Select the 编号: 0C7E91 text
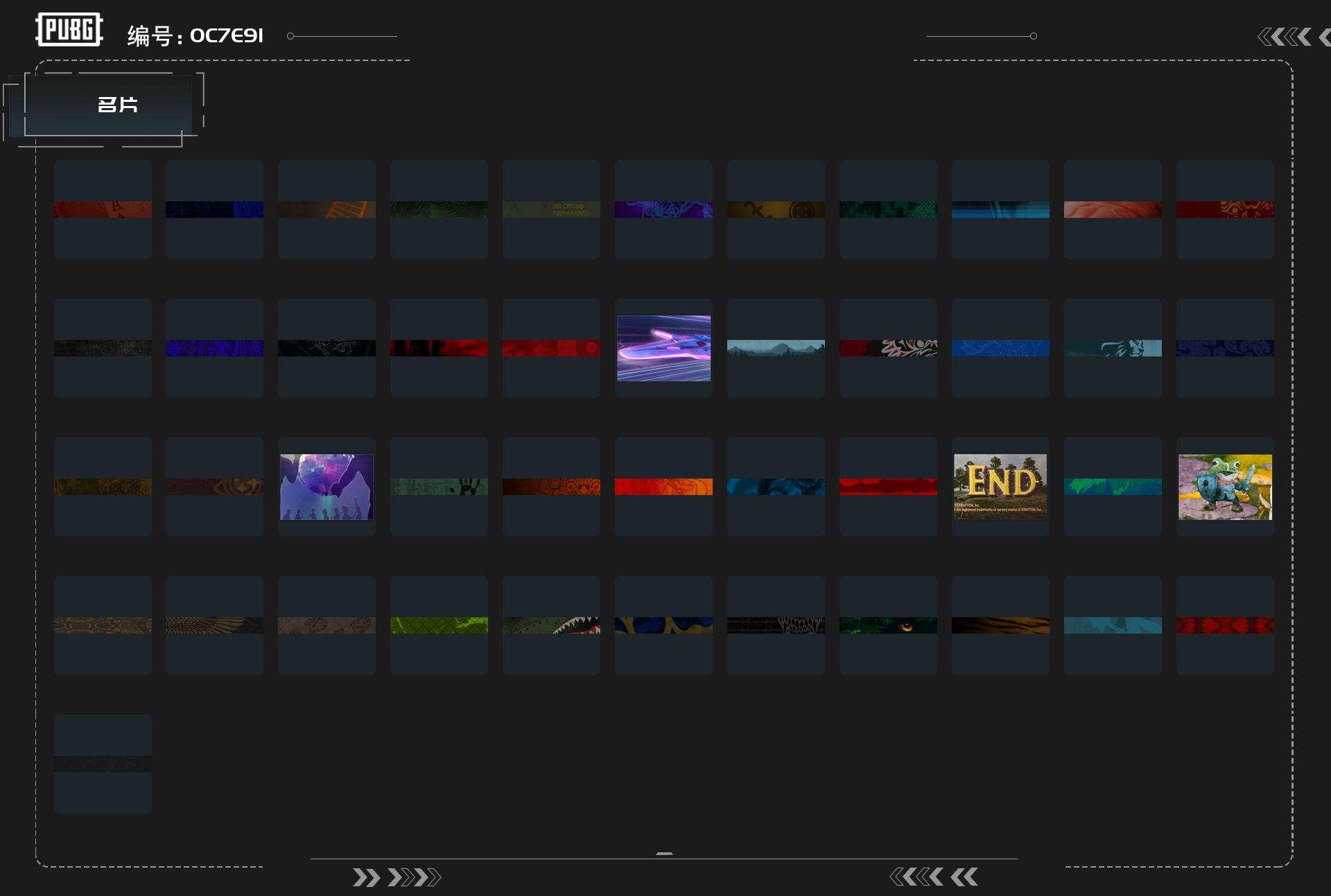 (195, 35)
